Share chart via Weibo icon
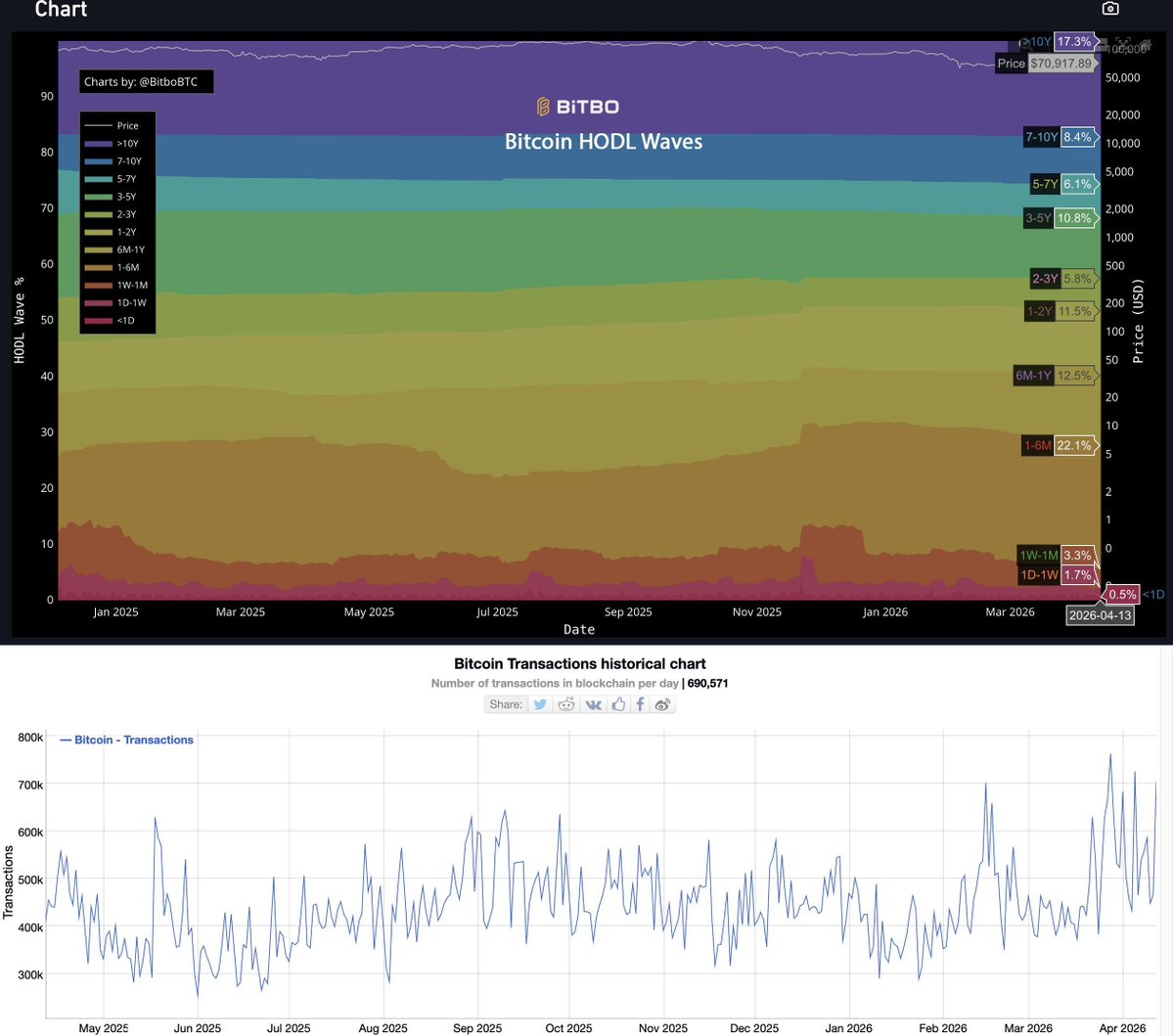Screen dimensions: 1173x1036 click(662, 704)
